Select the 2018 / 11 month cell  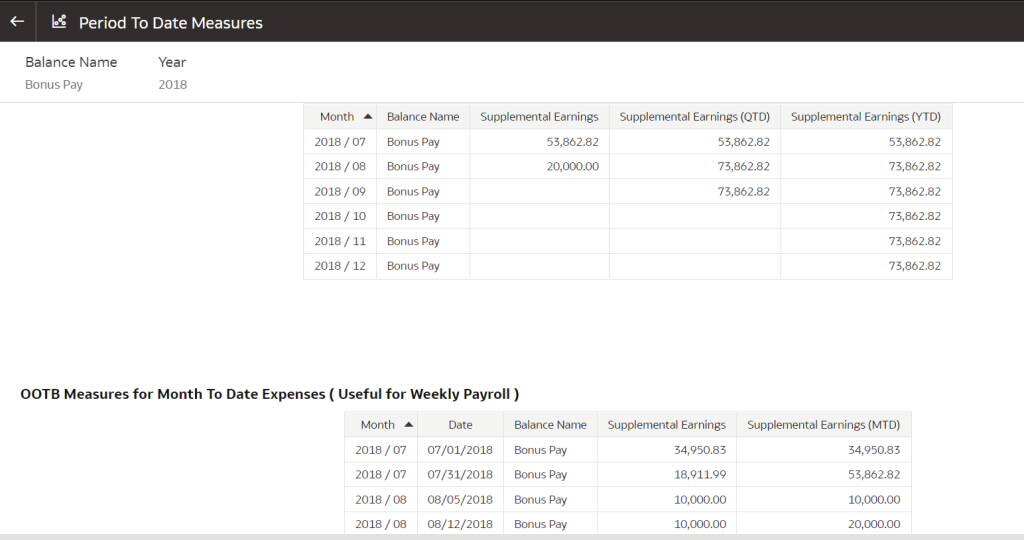[340, 241]
